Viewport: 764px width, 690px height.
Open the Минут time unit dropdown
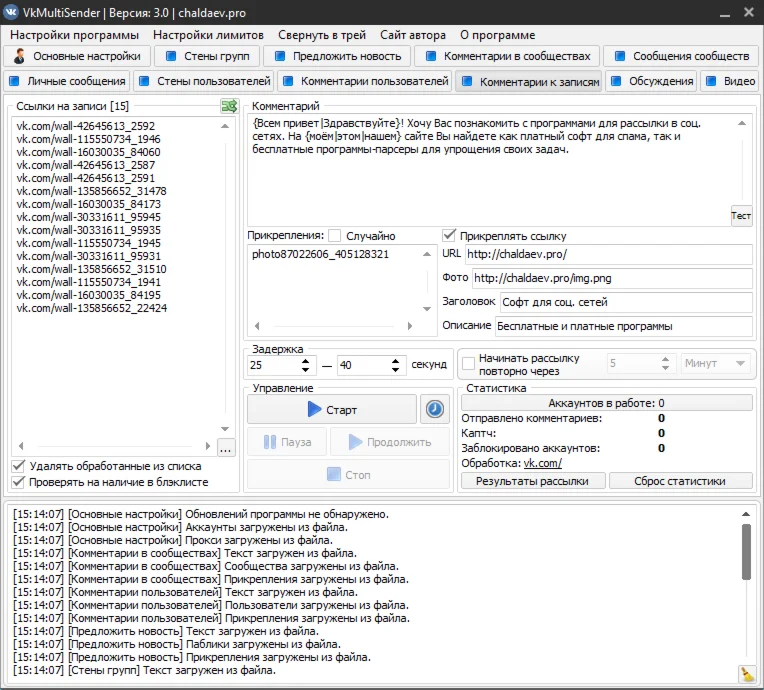point(716,364)
